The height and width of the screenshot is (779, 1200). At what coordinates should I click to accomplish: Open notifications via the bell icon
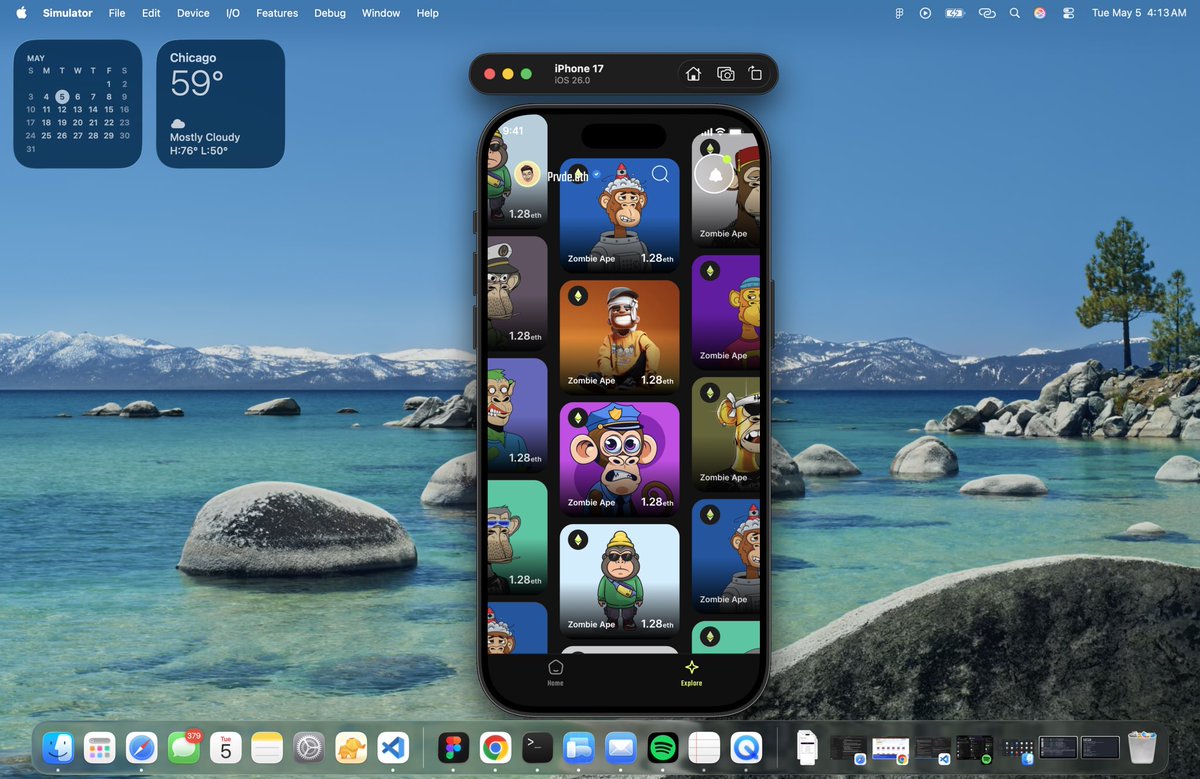click(714, 174)
